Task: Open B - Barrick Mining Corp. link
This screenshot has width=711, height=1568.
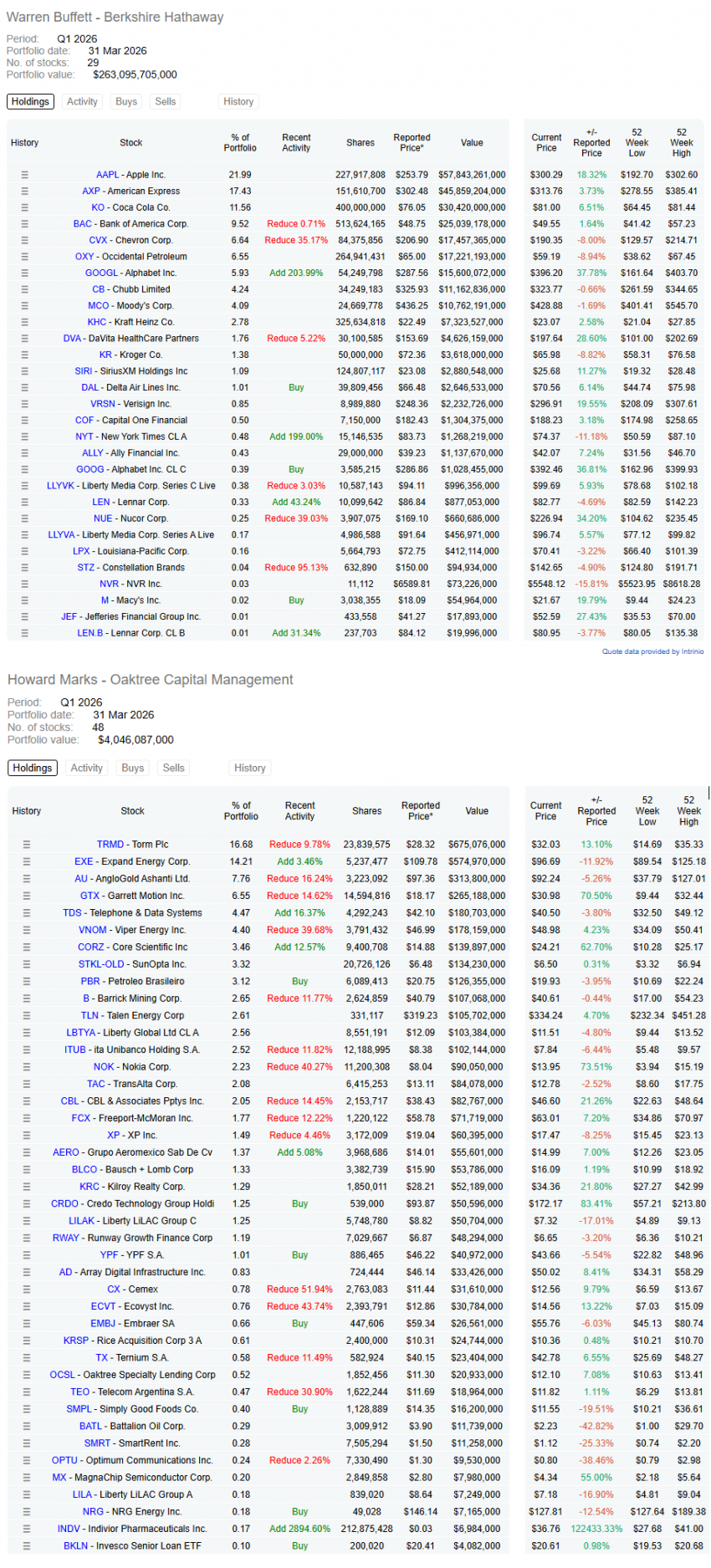Action: click(x=132, y=999)
